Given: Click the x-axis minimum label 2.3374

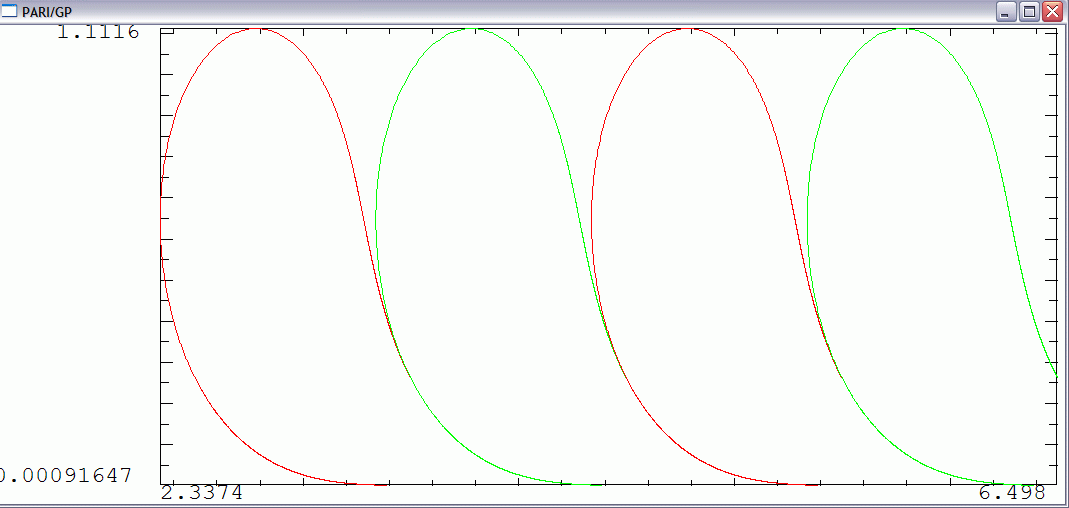Looking at the screenshot, I should click(201, 493).
